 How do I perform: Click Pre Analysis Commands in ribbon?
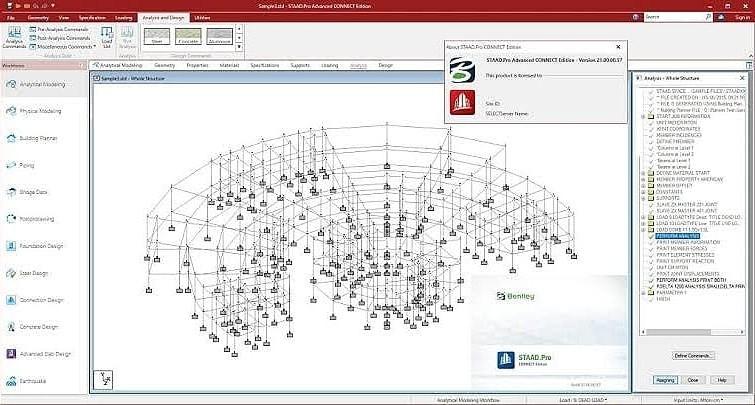(59, 29)
